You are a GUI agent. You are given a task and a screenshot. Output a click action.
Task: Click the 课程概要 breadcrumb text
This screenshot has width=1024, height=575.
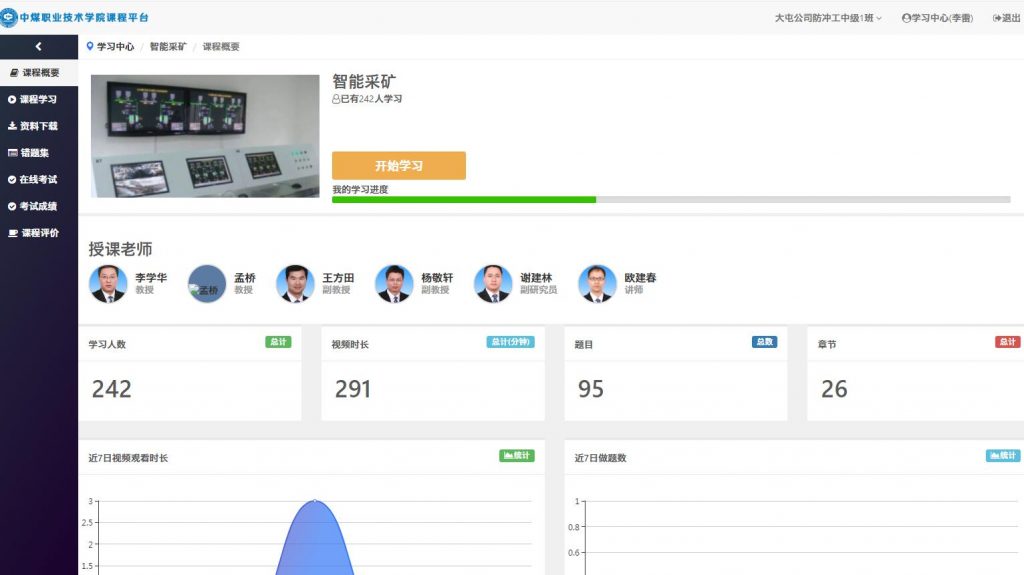point(221,46)
